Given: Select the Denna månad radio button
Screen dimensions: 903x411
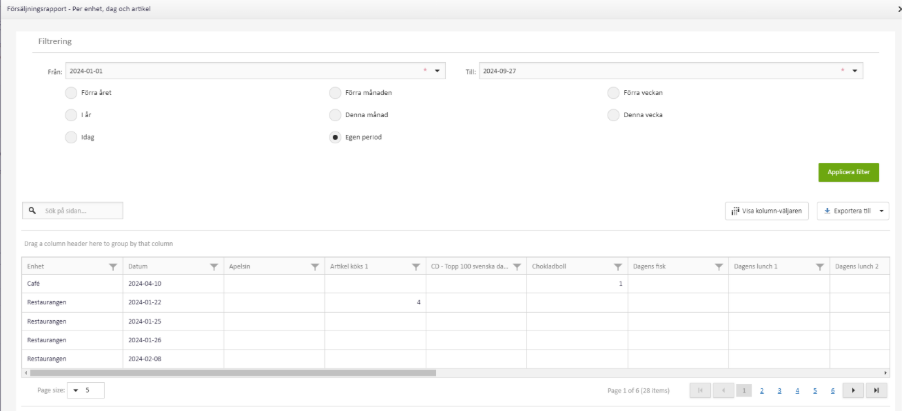Looking at the screenshot, I should coord(335,114).
